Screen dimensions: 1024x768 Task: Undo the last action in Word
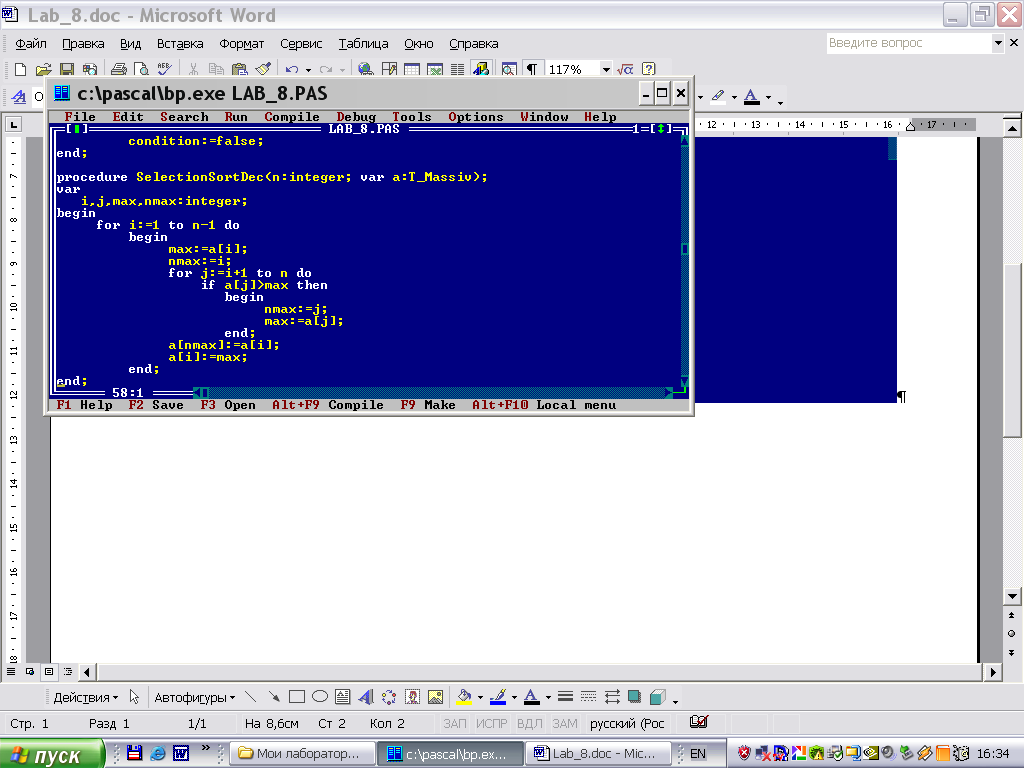(292, 69)
